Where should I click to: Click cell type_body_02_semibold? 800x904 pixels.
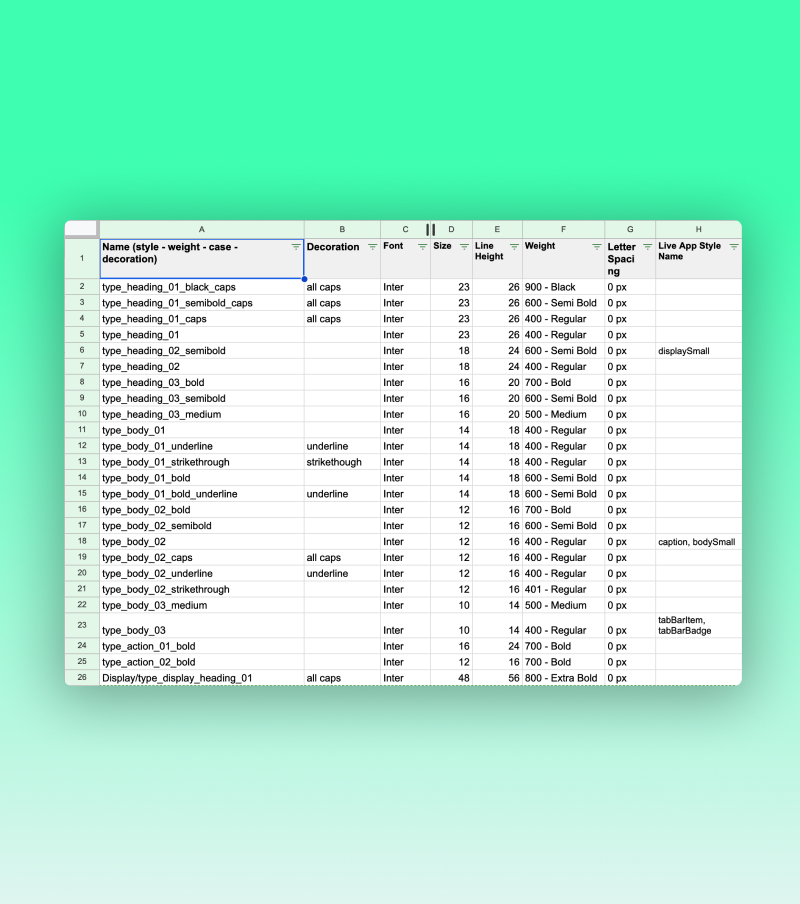tap(202, 526)
